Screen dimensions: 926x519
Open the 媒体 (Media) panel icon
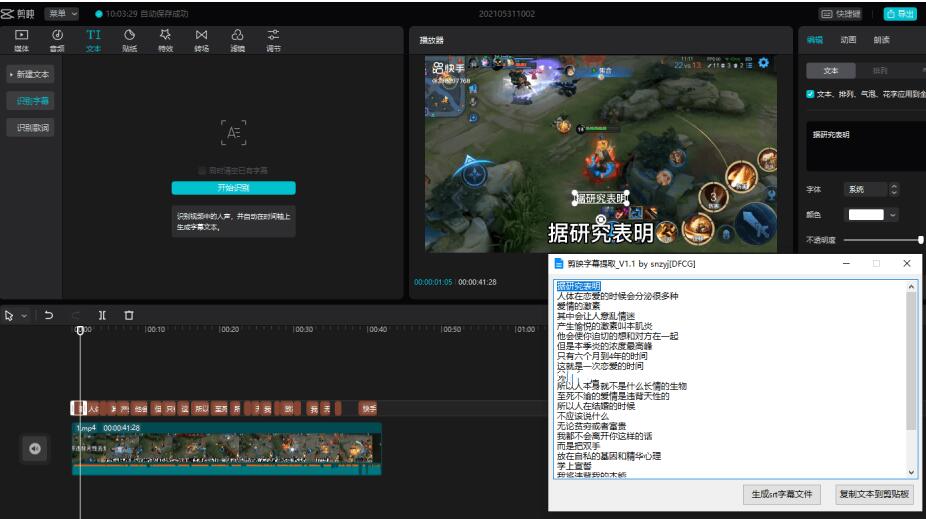tap(22, 35)
